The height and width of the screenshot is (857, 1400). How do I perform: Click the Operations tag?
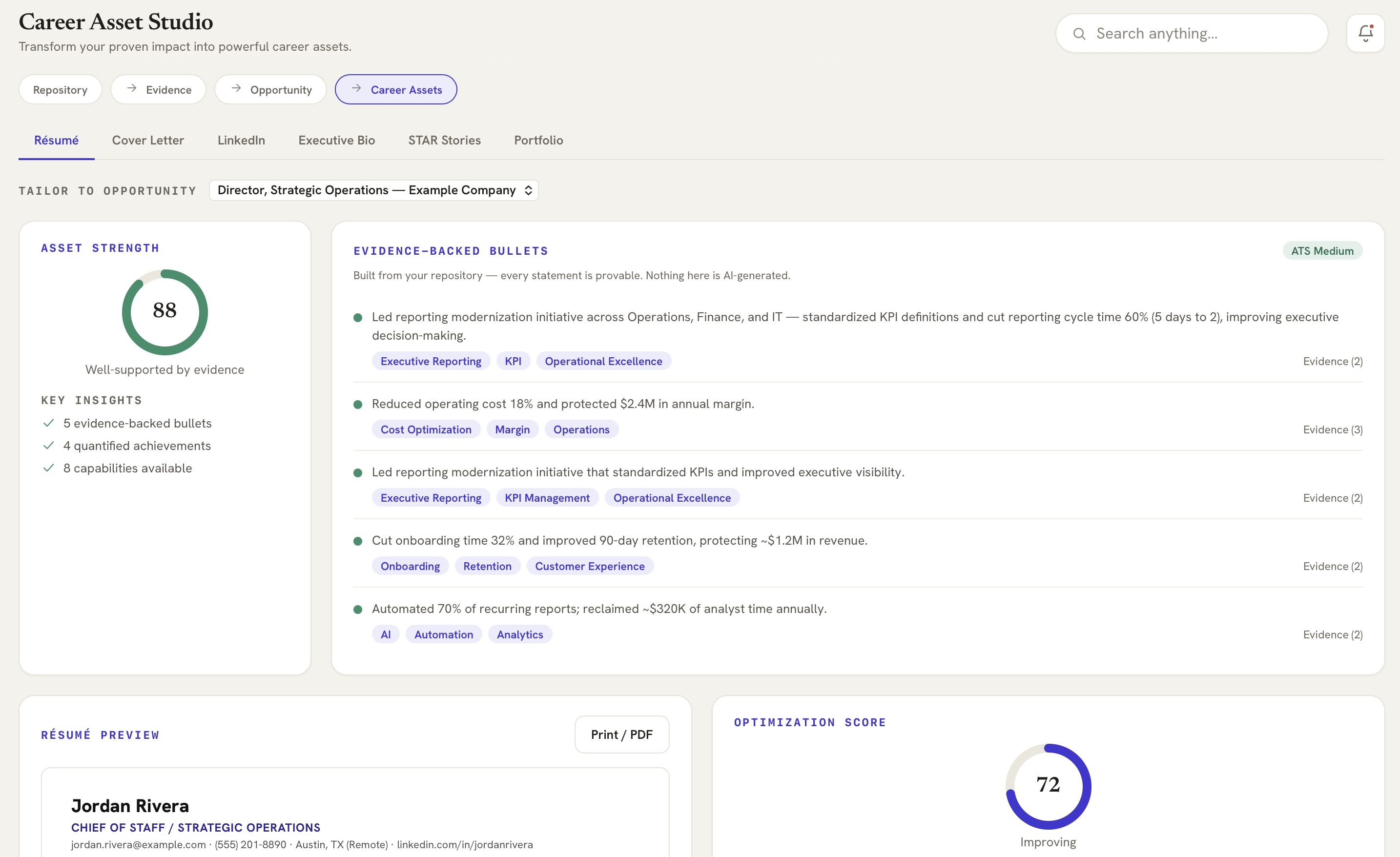tap(581, 429)
